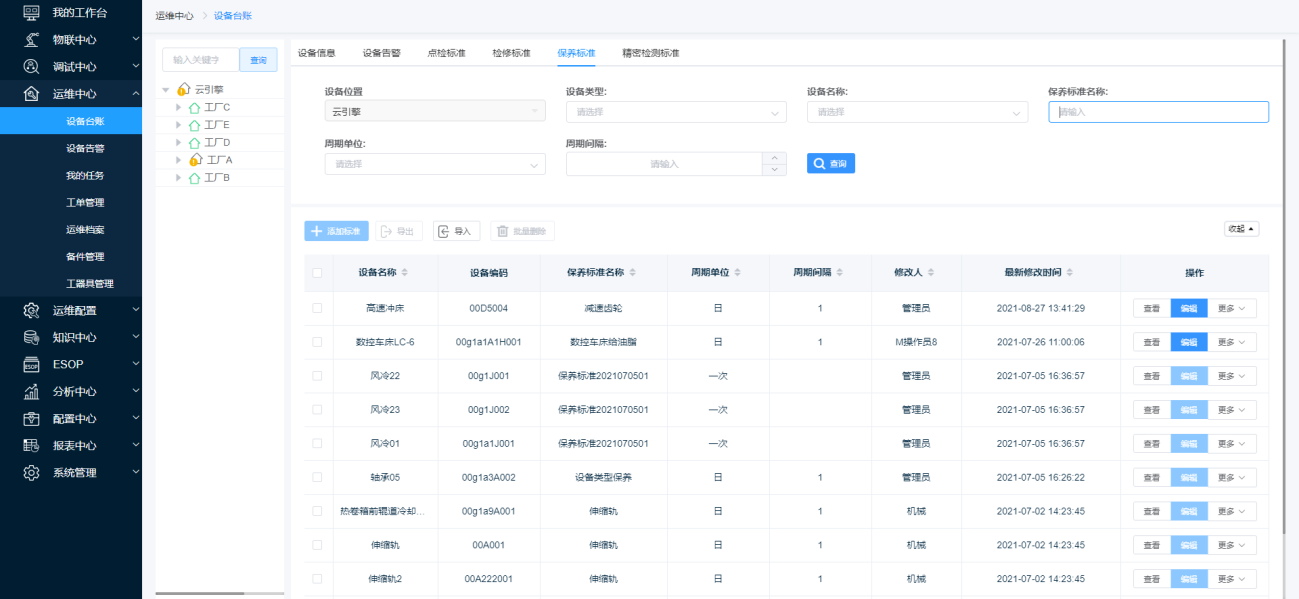
Task: Expand the 工厂C tree node
Action: (x=179, y=107)
